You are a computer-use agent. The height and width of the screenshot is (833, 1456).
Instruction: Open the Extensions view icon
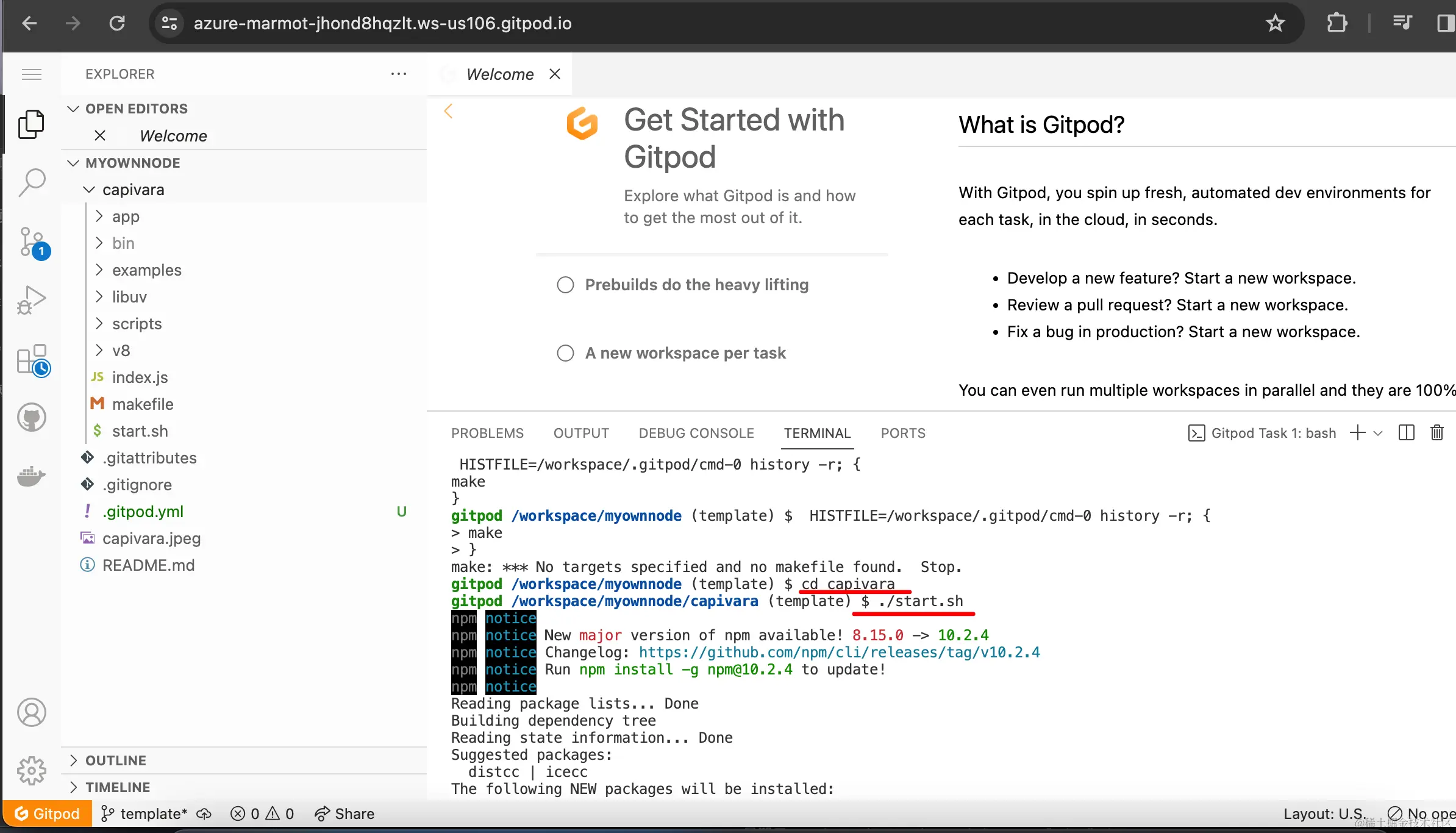tap(32, 359)
